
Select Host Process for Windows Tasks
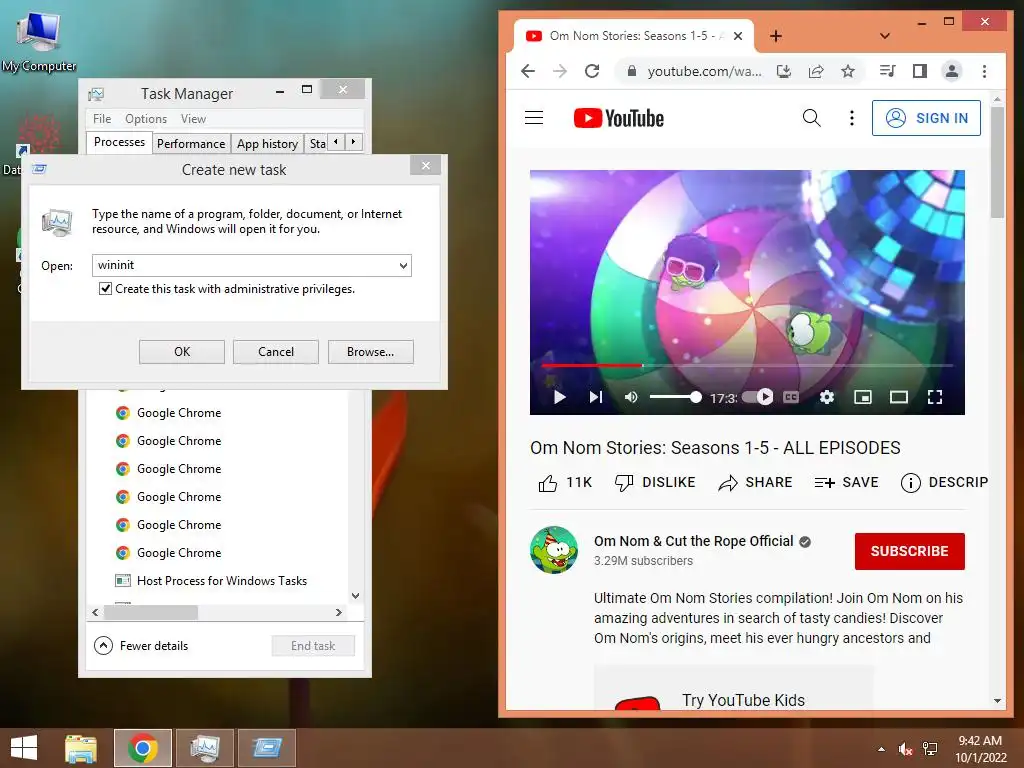pos(222,581)
